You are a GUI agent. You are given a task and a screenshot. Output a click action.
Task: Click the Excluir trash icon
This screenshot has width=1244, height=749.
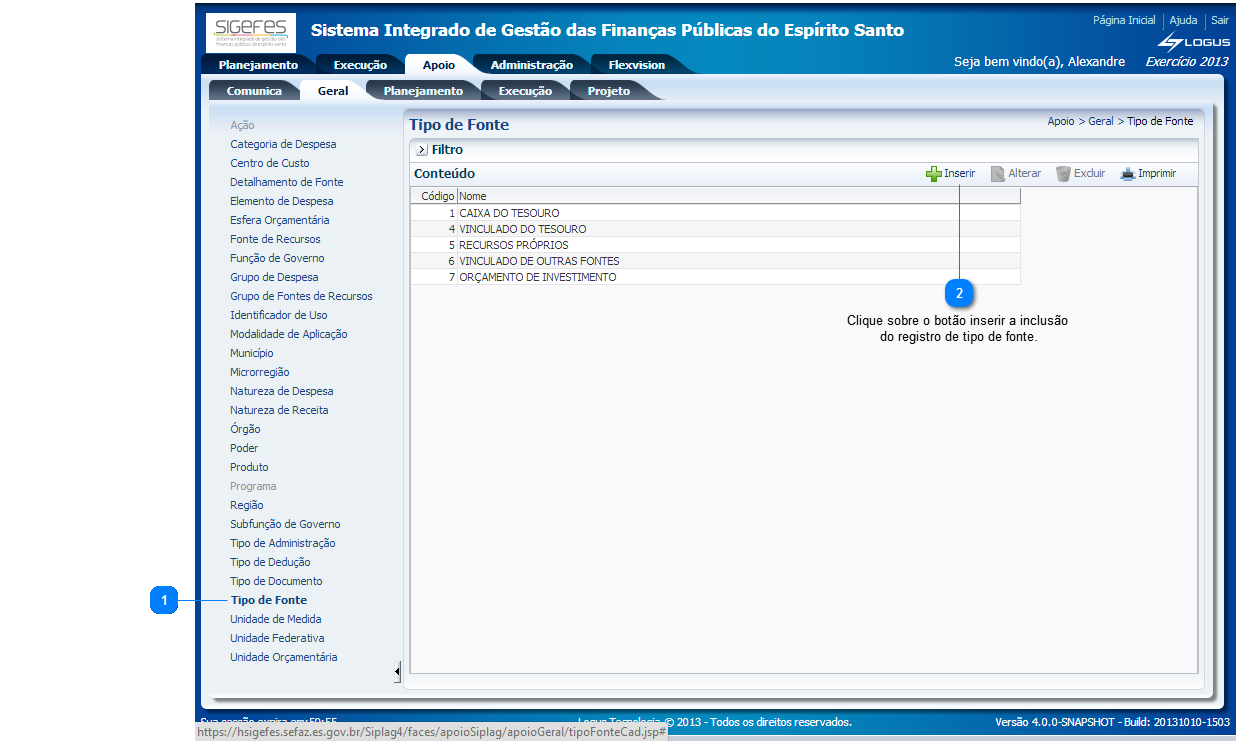1063,174
